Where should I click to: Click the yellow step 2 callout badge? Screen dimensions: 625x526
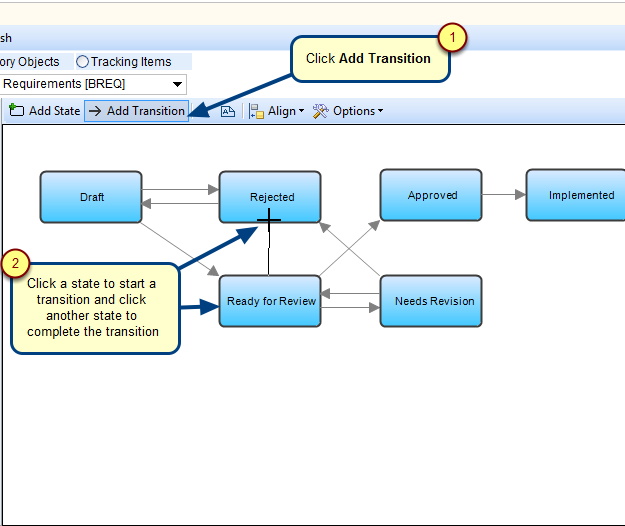[17, 264]
